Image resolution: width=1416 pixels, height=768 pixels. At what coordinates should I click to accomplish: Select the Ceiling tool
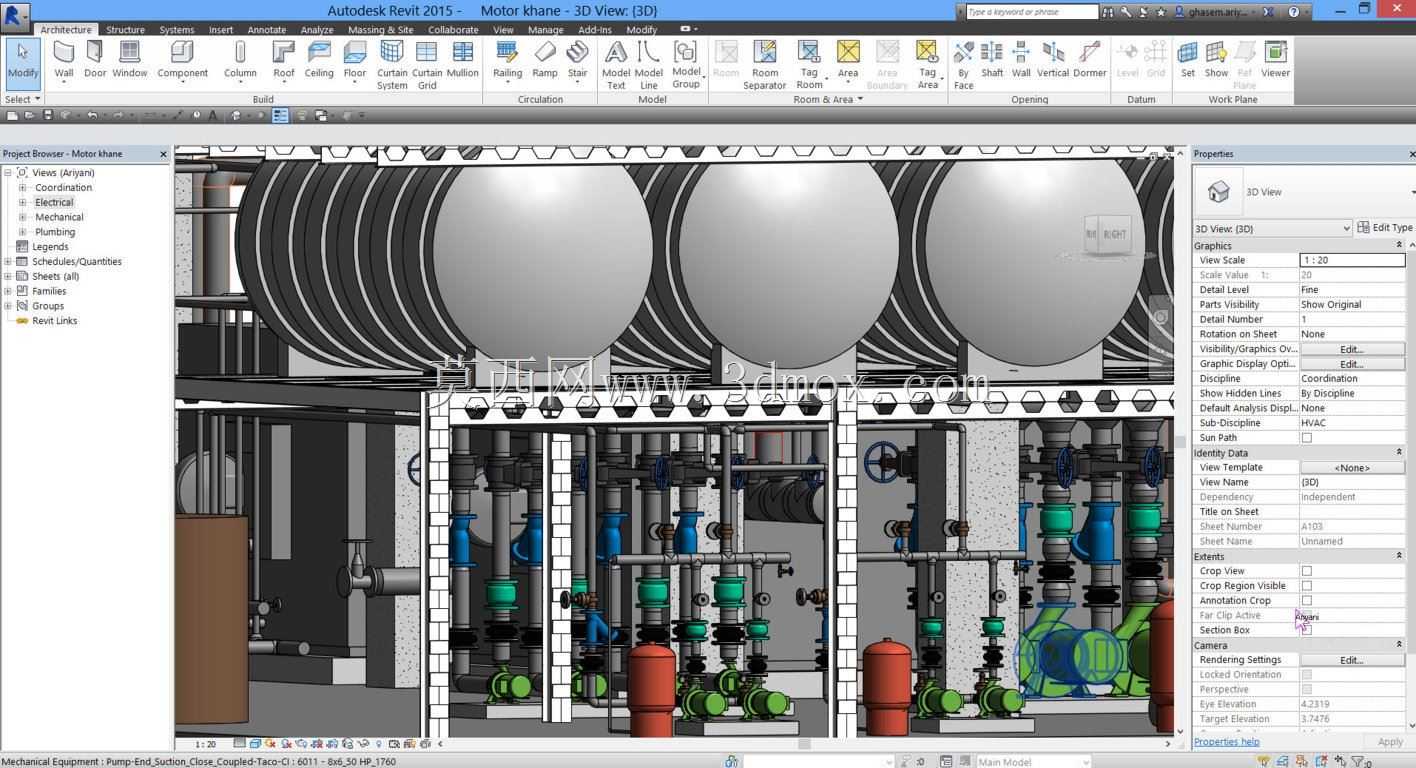point(319,60)
